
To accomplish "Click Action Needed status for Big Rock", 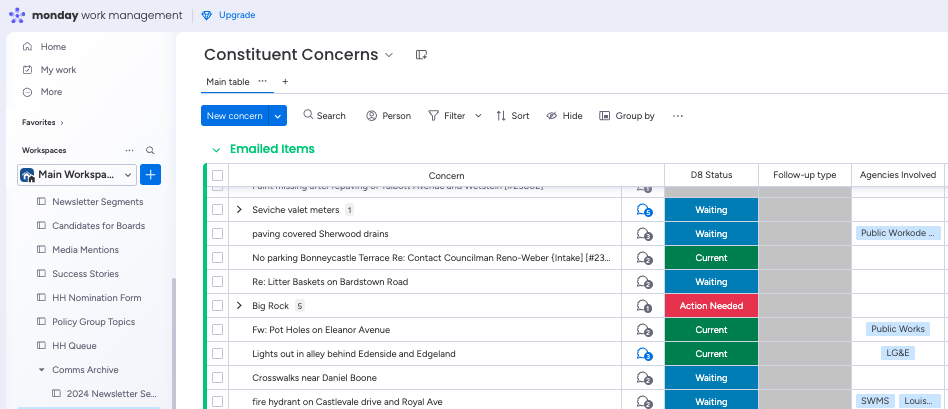I will pos(711,306).
